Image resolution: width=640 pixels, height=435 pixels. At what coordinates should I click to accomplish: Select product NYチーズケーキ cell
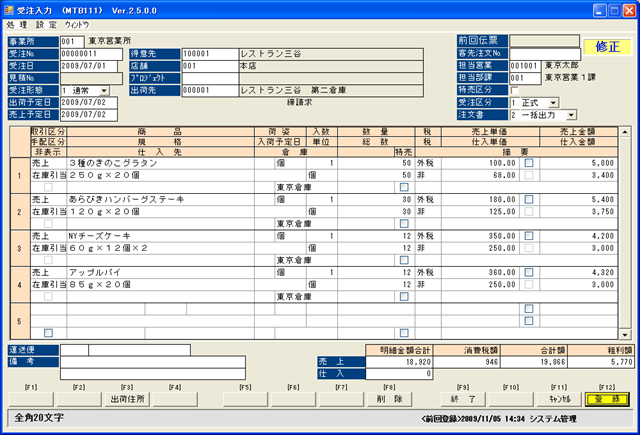(x=160, y=236)
